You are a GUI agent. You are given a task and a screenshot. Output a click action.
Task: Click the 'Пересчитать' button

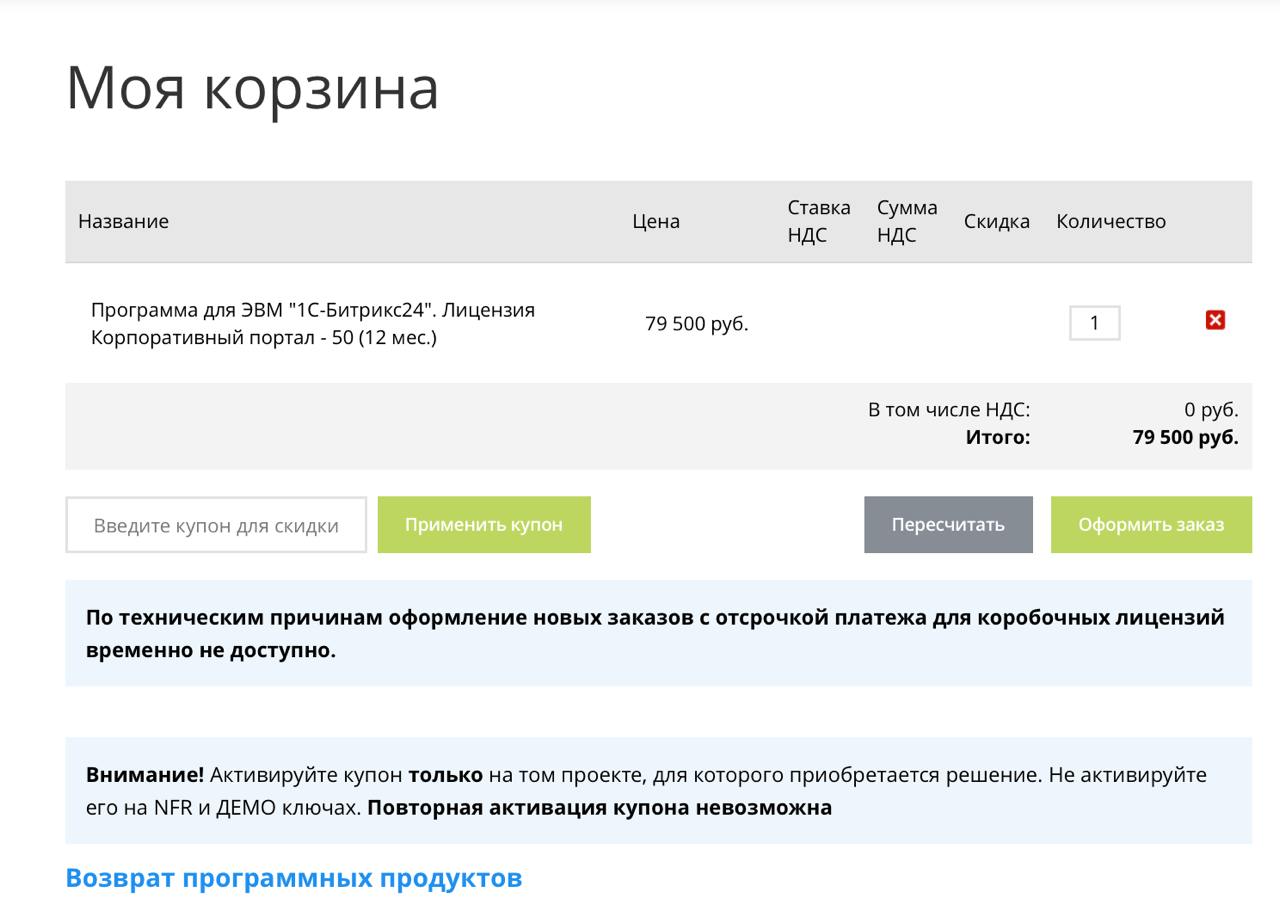tap(948, 525)
